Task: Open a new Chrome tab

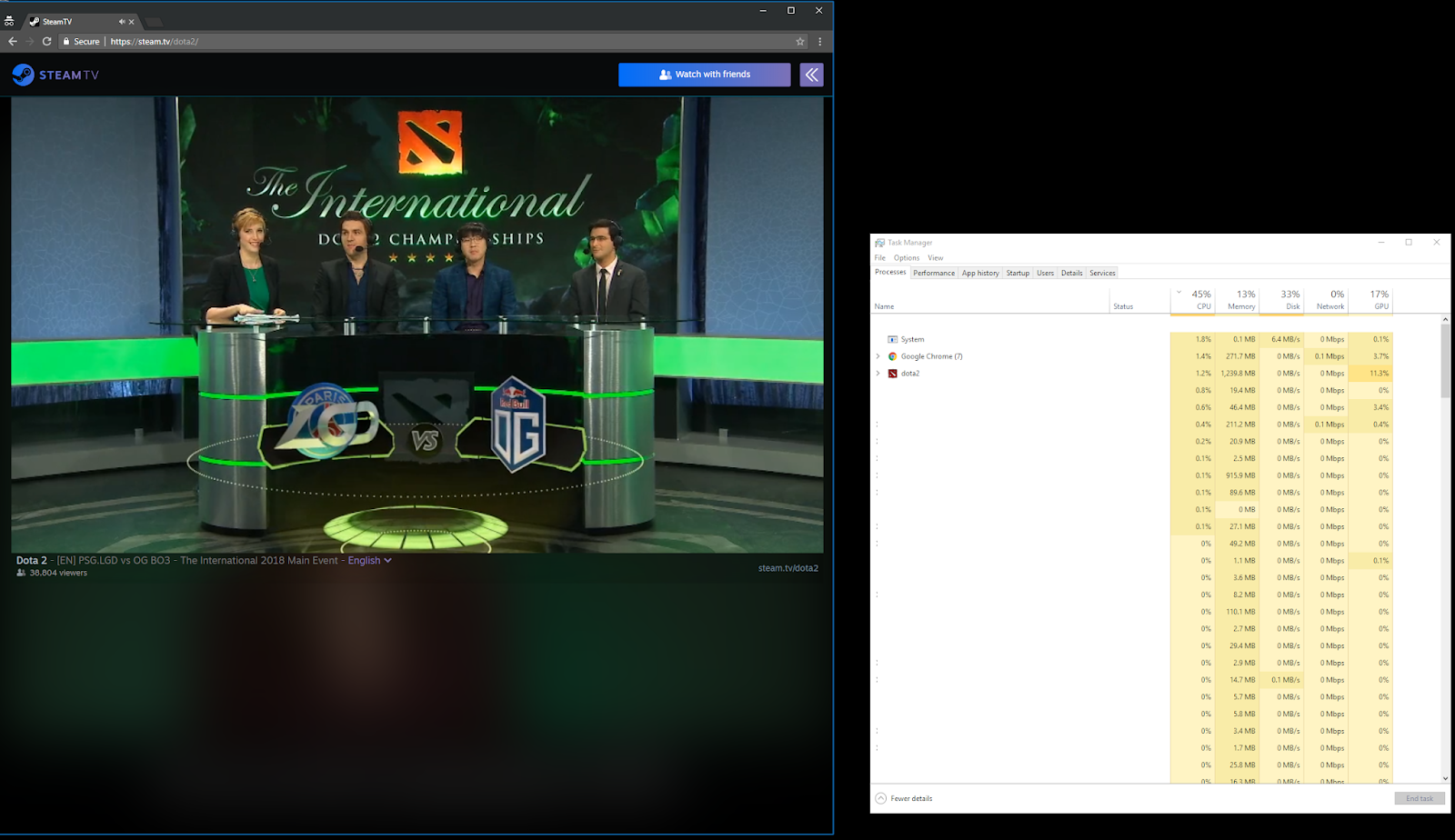Action: point(154,21)
